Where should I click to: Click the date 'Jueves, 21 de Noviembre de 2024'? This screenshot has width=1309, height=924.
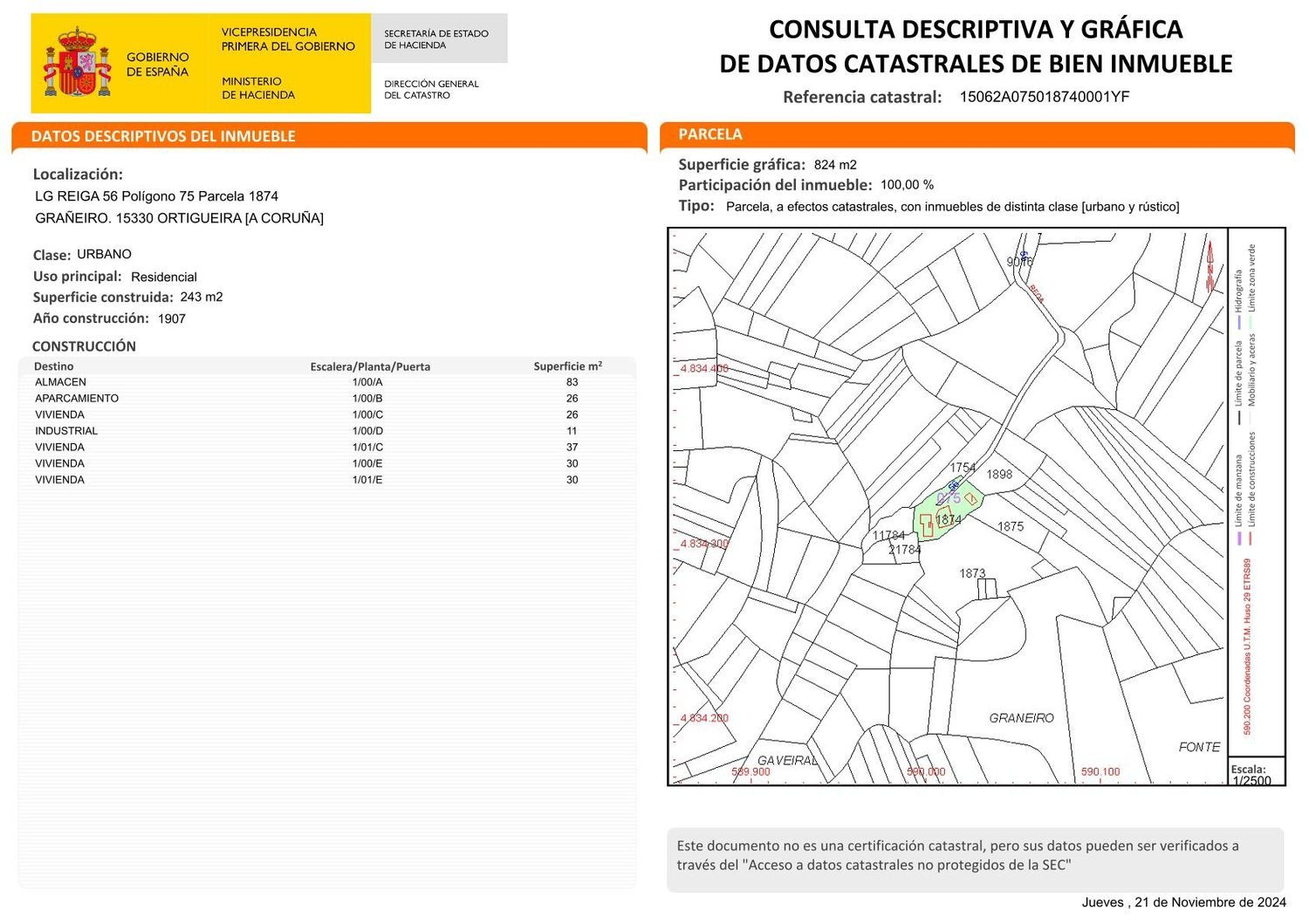pyautogui.click(x=1184, y=902)
